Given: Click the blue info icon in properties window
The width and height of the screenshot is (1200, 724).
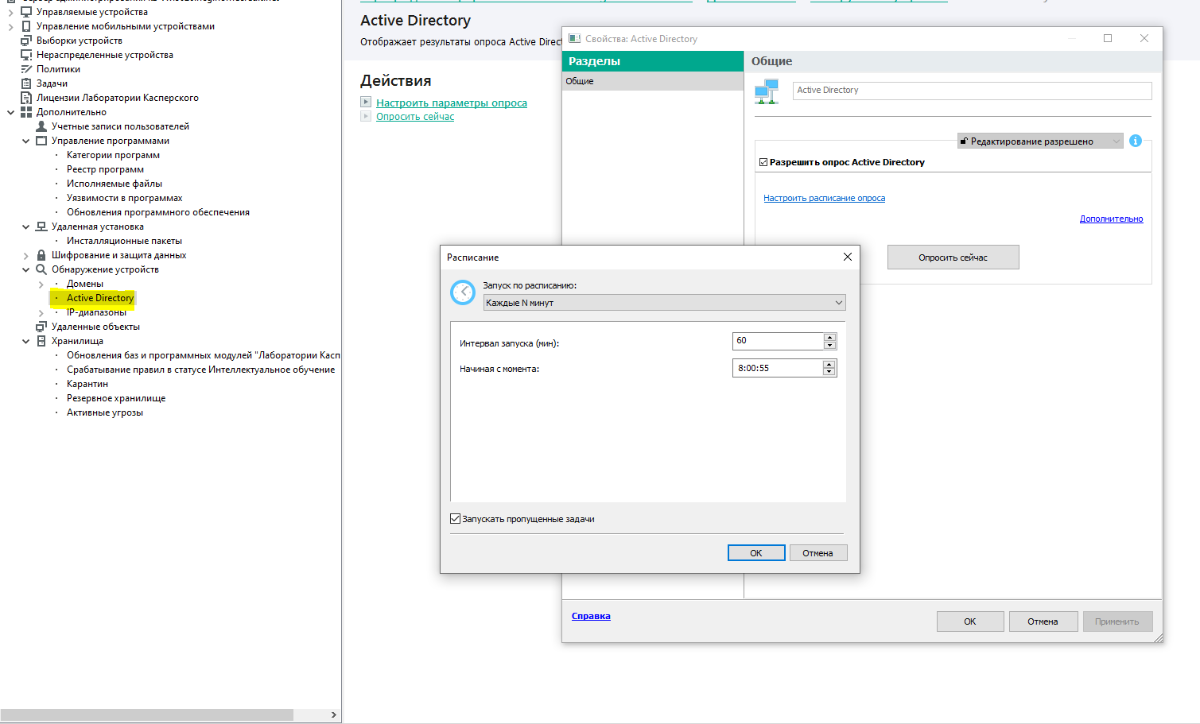Looking at the screenshot, I should click(x=1135, y=141).
